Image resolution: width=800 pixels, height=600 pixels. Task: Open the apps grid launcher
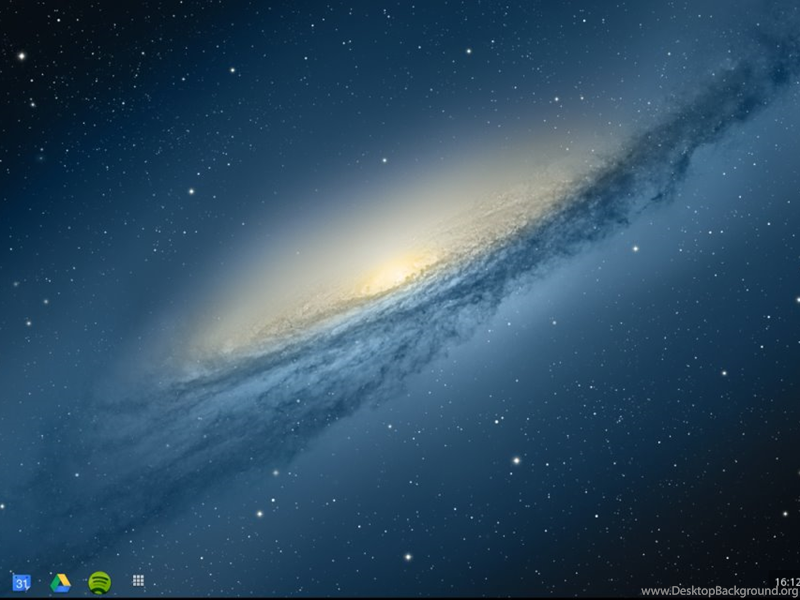click(138, 581)
